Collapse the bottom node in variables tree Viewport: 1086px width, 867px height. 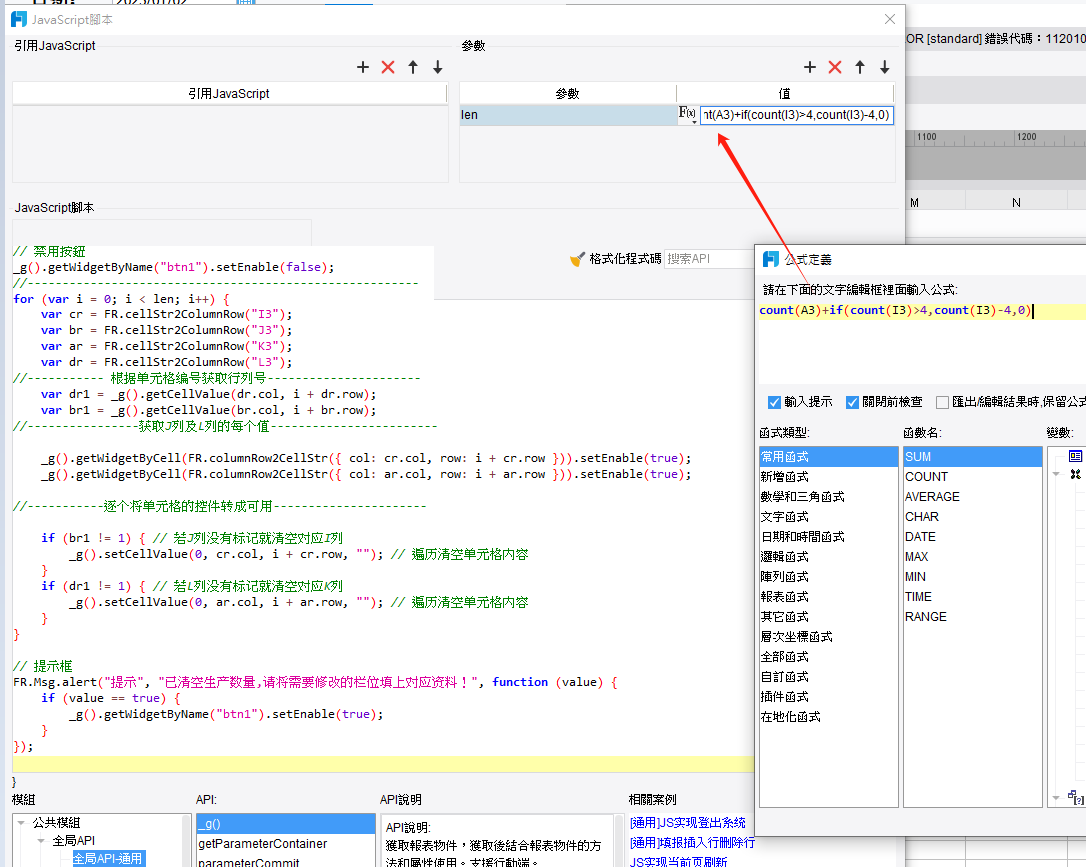[1056, 798]
